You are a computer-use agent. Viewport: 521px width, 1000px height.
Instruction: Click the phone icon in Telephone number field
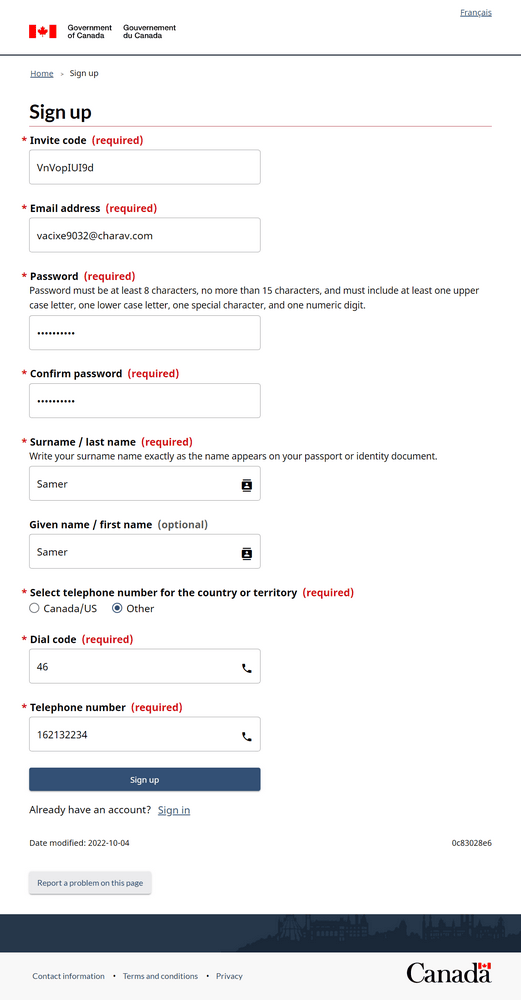[247, 737]
